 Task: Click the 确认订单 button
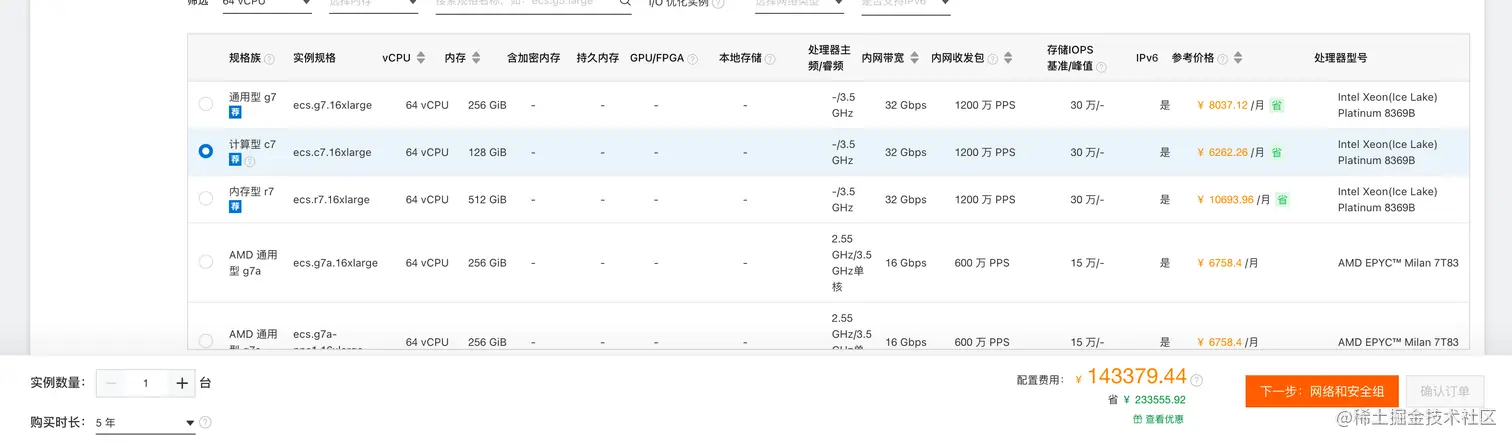pyautogui.click(x=1444, y=391)
